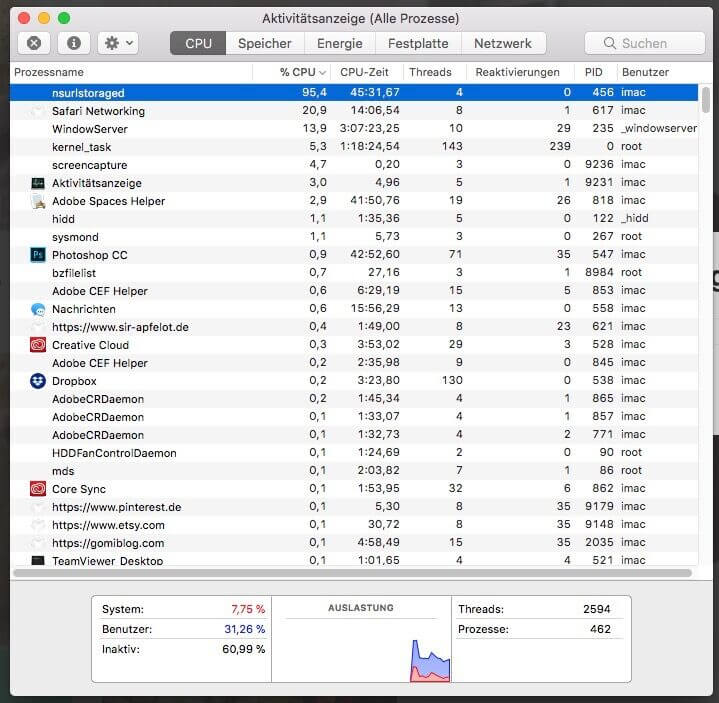Click the Safari Networking row icon
The image size is (719, 703).
[x=38, y=111]
